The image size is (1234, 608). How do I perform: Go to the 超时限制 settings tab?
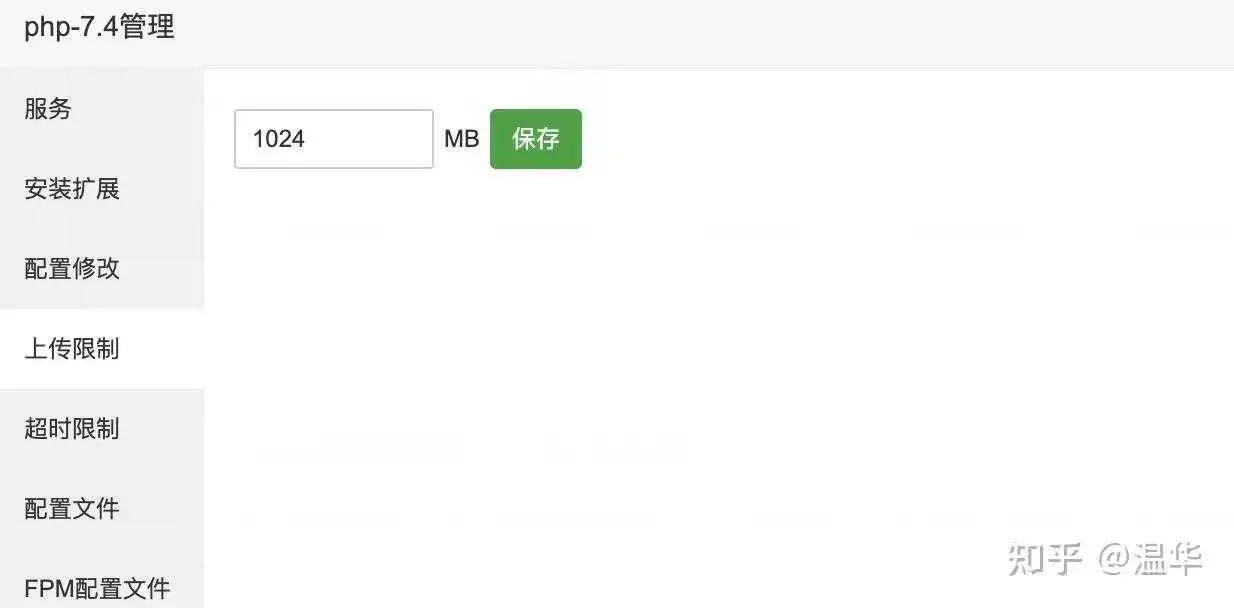point(101,429)
